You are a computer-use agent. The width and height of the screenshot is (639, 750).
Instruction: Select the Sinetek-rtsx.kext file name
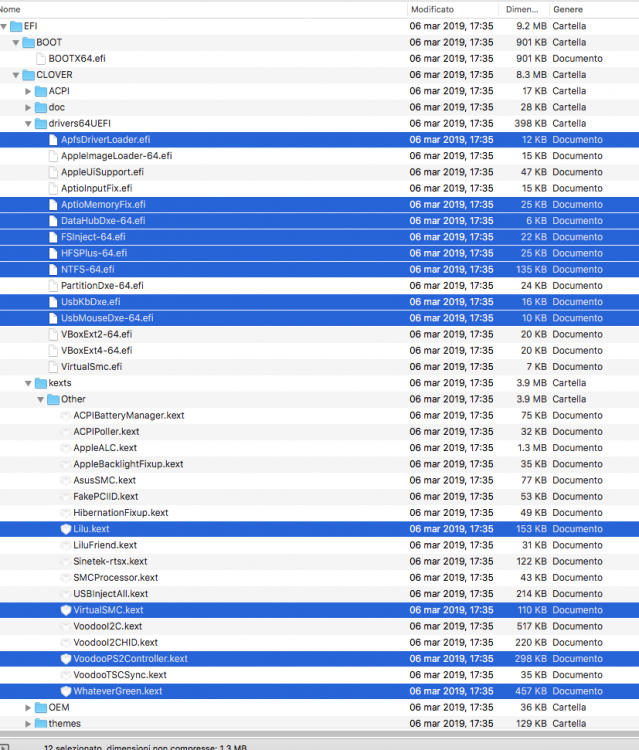110,562
